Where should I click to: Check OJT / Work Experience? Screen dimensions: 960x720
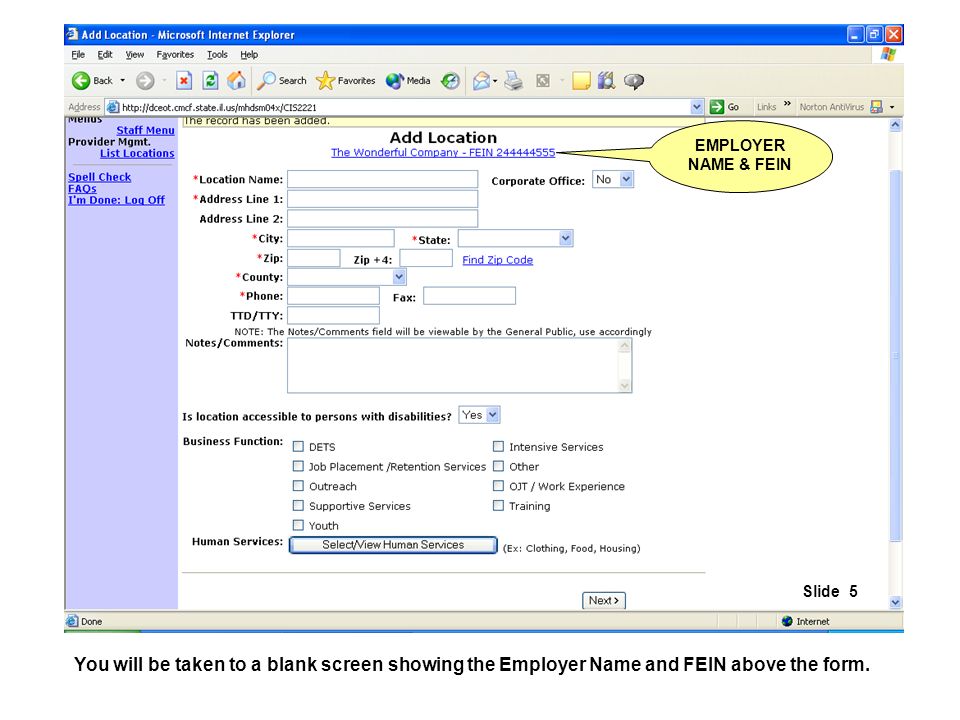click(x=498, y=486)
